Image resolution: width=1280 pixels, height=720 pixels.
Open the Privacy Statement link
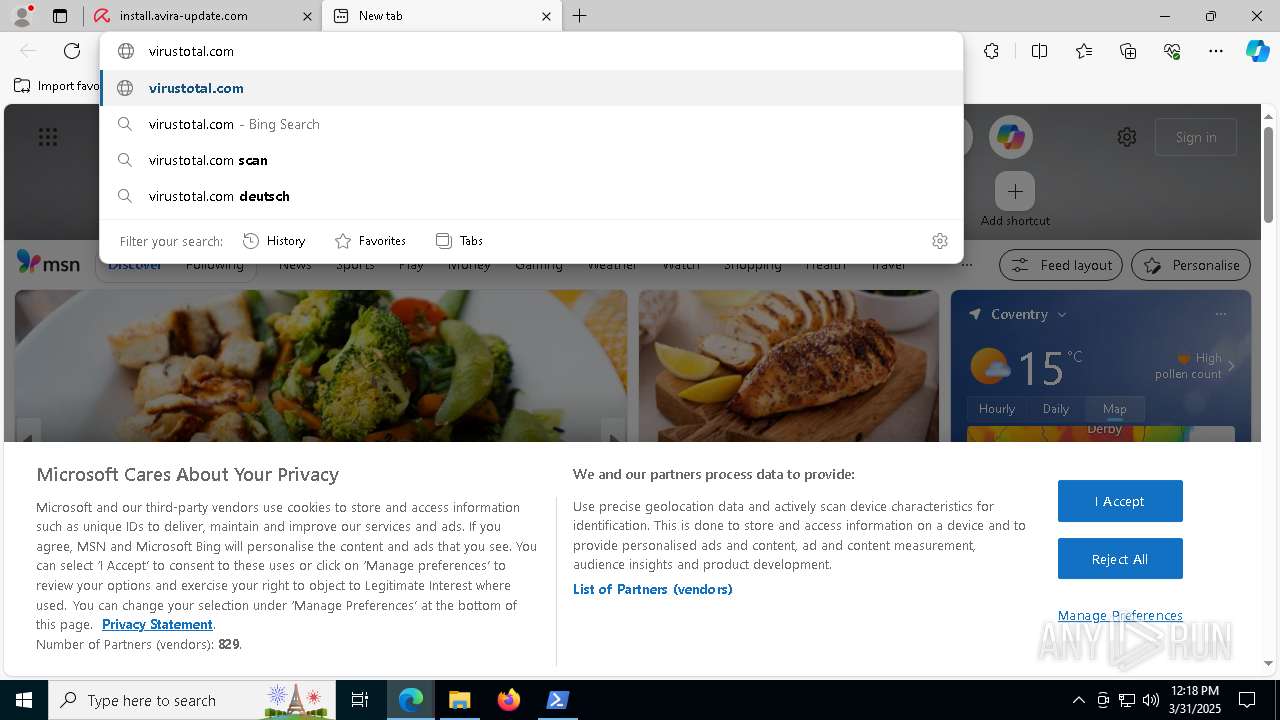click(157, 624)
